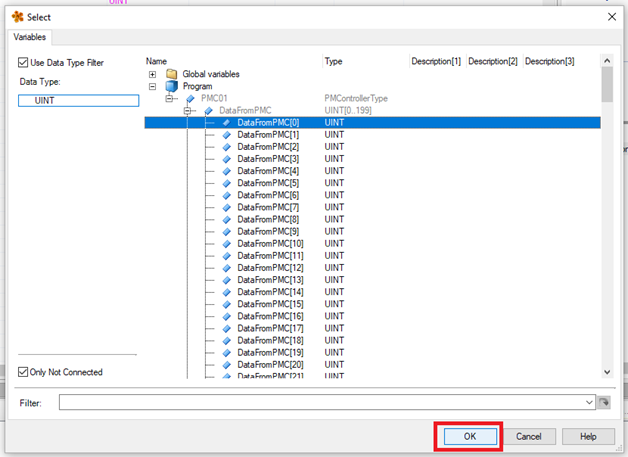
Task: Collapse the Program tree node
Action: (152, 86)
